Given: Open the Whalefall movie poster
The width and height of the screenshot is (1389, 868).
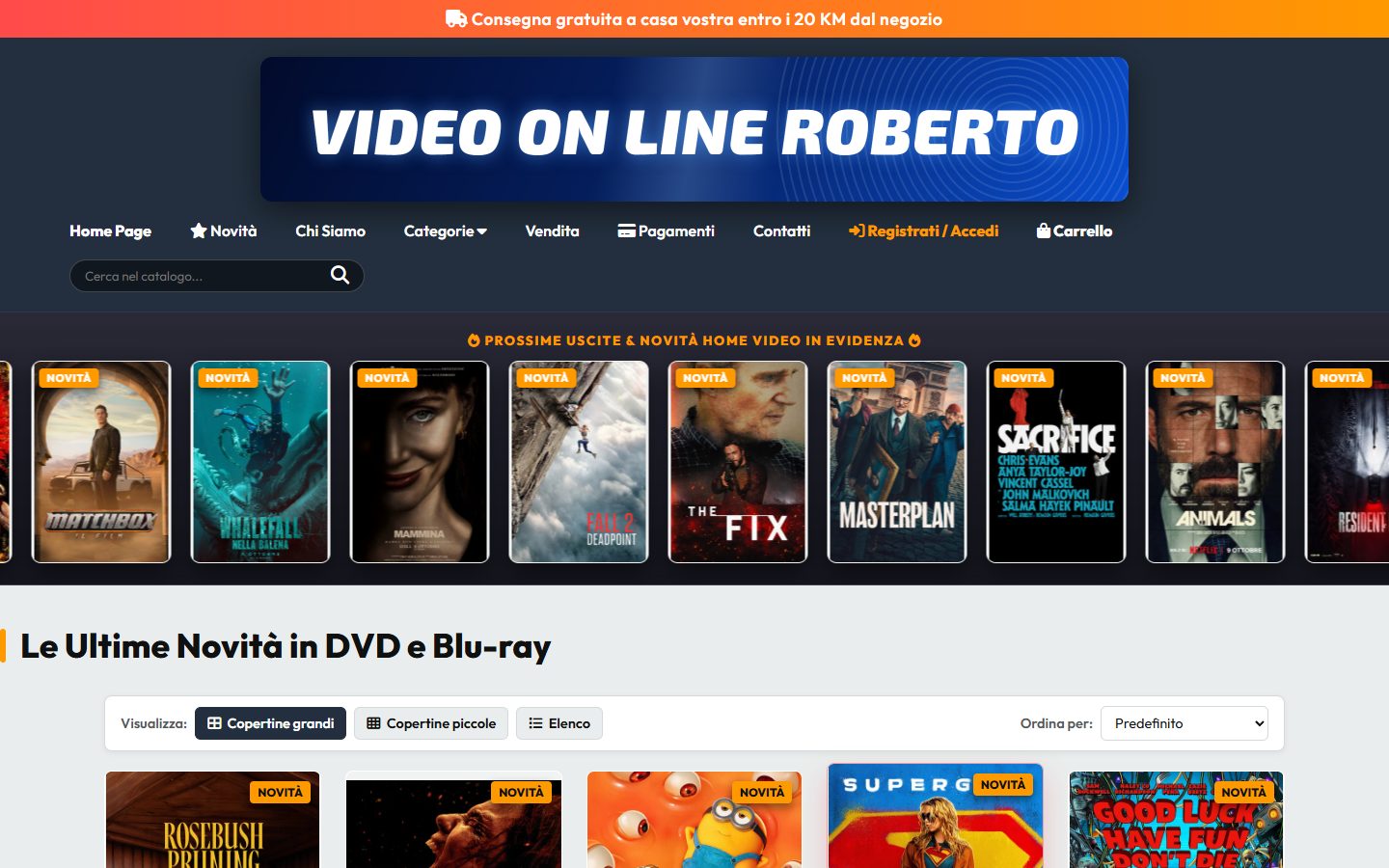Looking at the screenshot, I should point(260,462).
